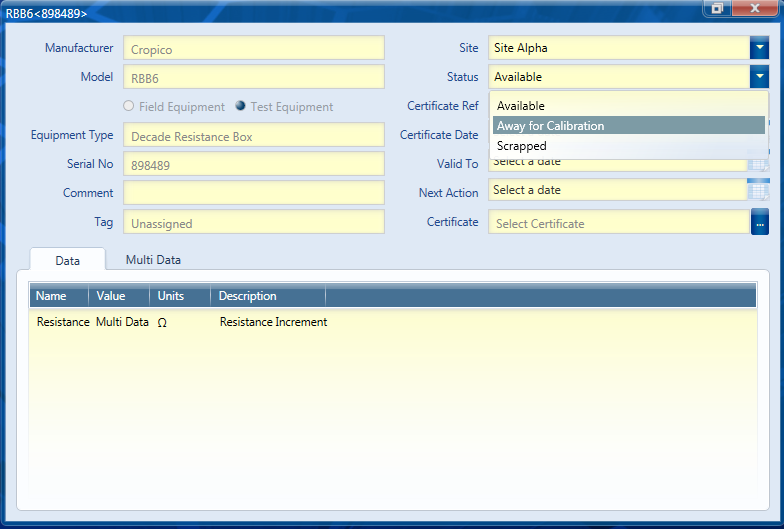
Task: Sort by the Units column header
Action: (180, 296)
